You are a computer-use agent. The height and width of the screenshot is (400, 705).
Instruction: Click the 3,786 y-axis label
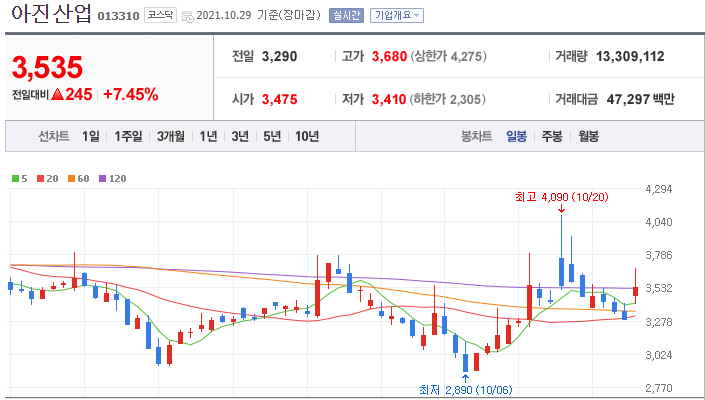pyautogui.click(x=659, y=255)
